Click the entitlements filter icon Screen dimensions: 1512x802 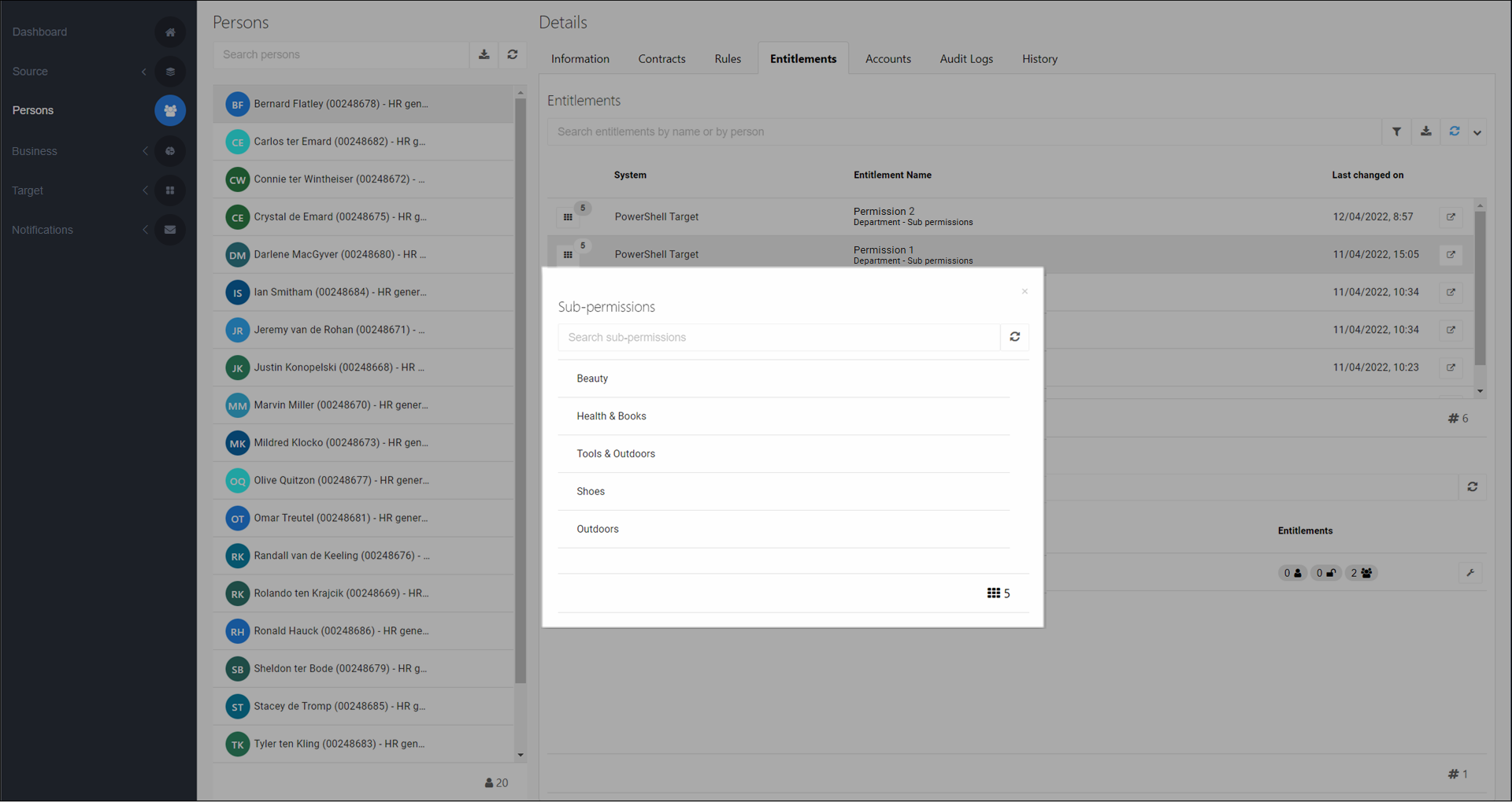pyautogui.click(x=1396, y=132)
